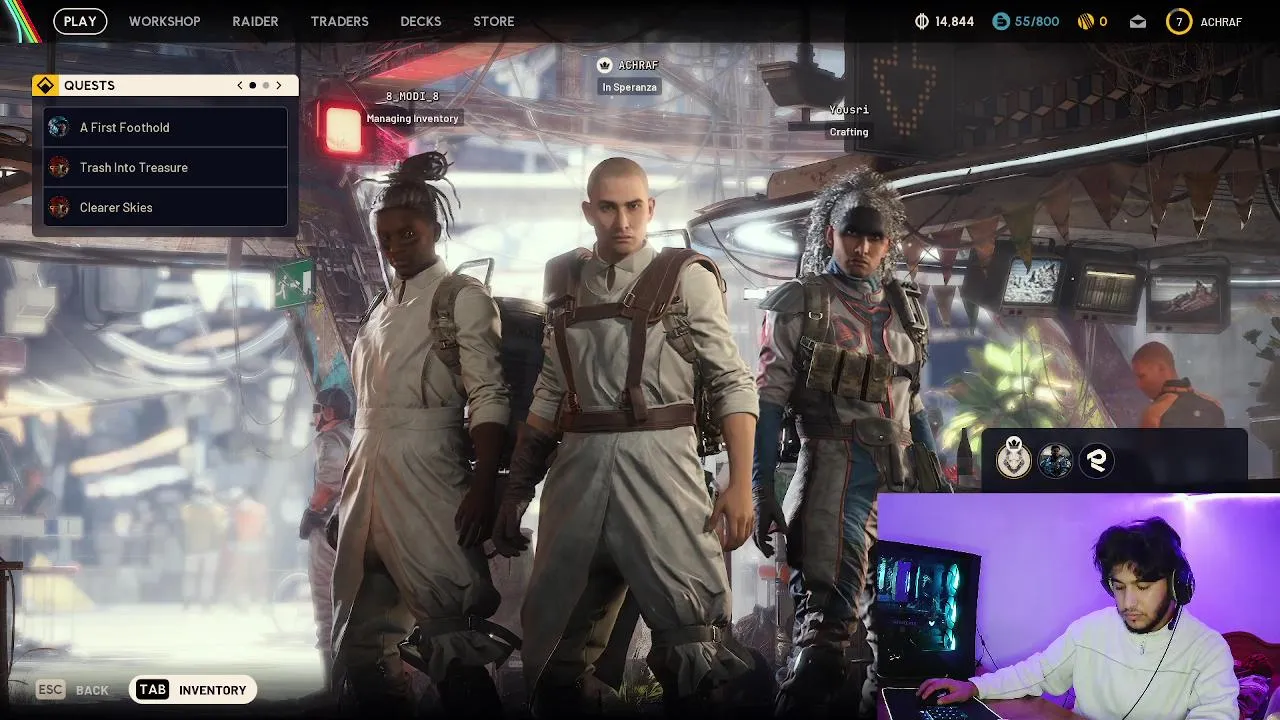This screenshot has height=720, width=1280.
Task: Click the wolf avatar with crown
Action: pyautogui.click(x=1013, y=459)
